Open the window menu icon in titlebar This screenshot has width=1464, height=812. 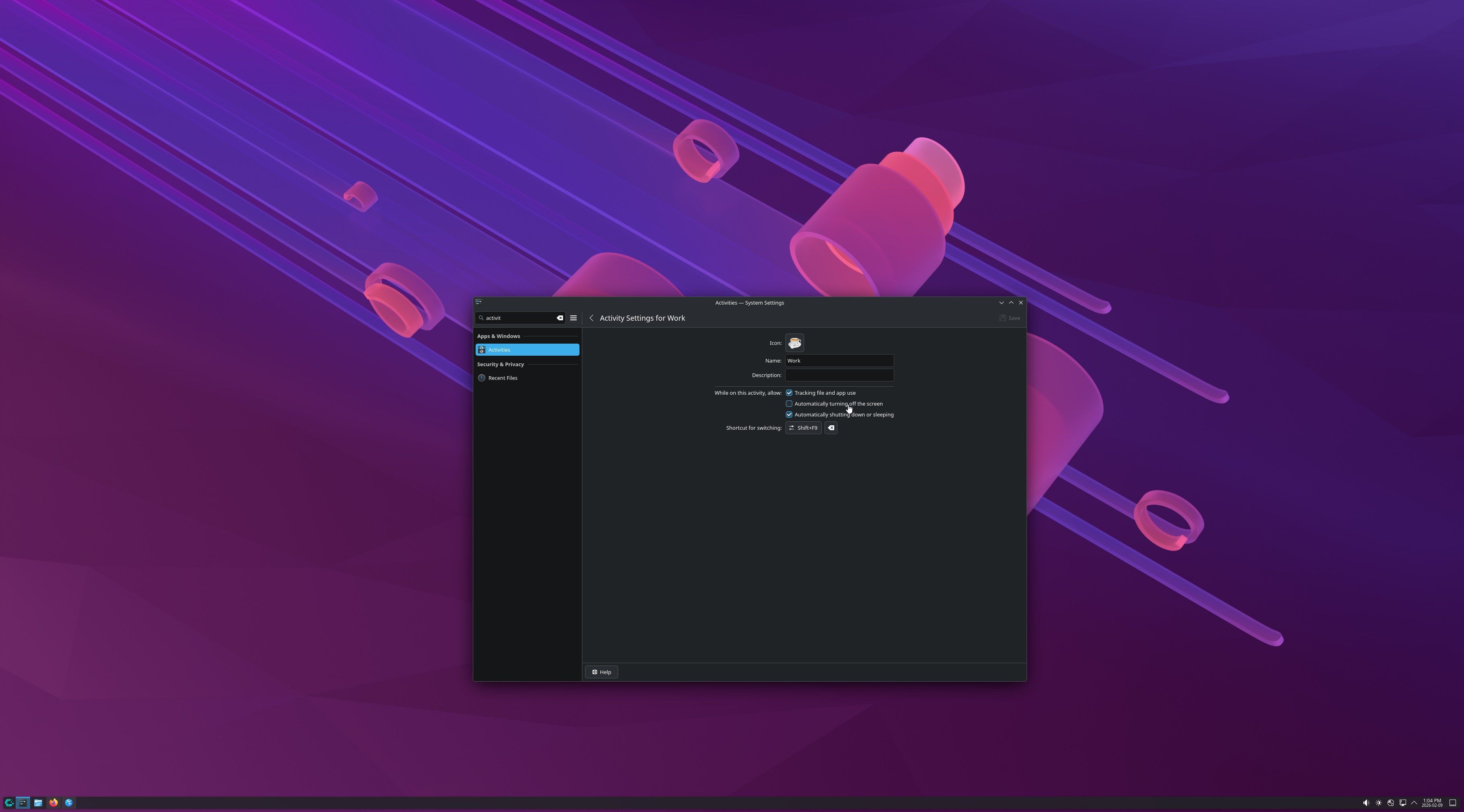[x=478, y=302]
